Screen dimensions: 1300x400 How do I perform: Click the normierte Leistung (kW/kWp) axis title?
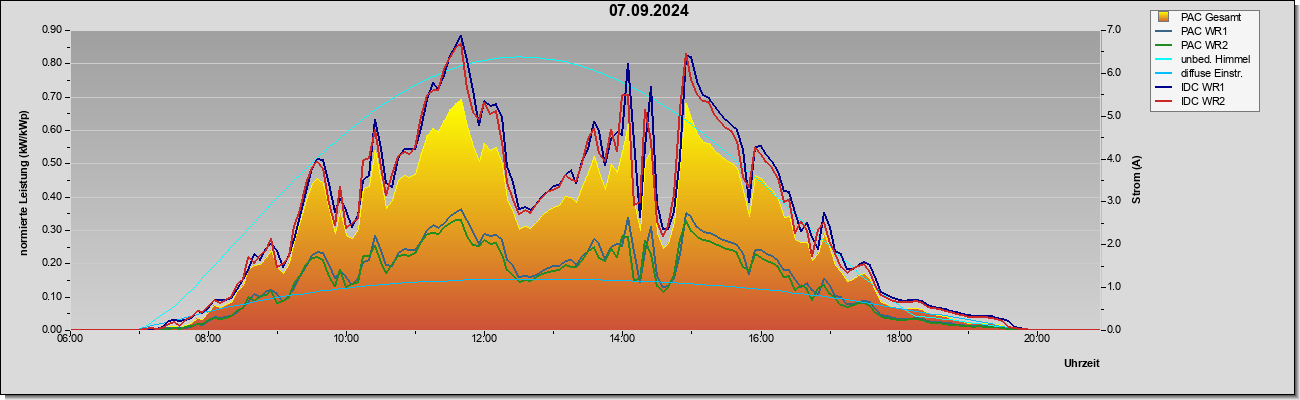(x=23, y=180)
